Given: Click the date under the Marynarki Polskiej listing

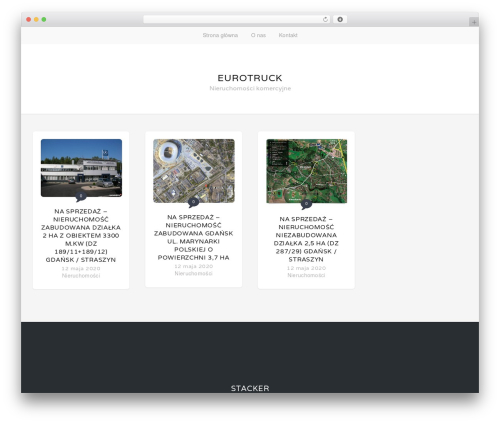Looking at the screenshot, I should 193,266.
